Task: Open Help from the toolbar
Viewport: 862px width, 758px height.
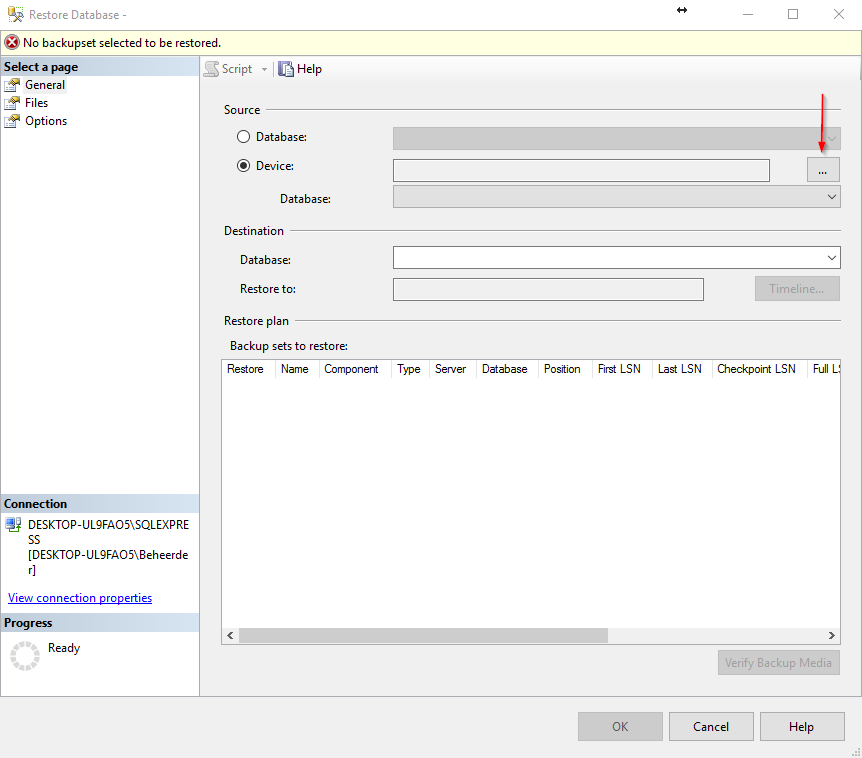Action: [x=300, y=69]
